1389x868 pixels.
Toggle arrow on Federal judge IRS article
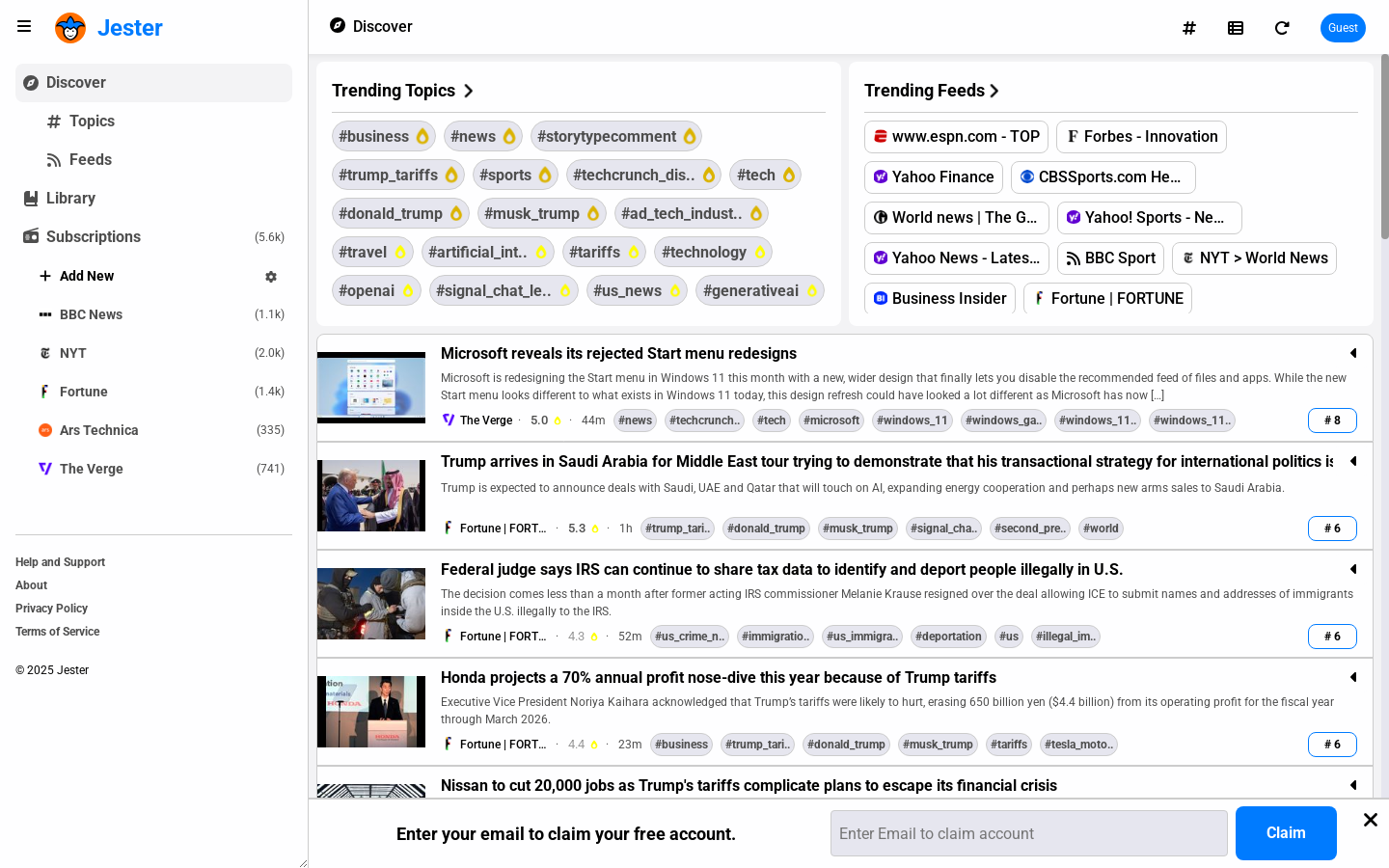(1353, 569)
